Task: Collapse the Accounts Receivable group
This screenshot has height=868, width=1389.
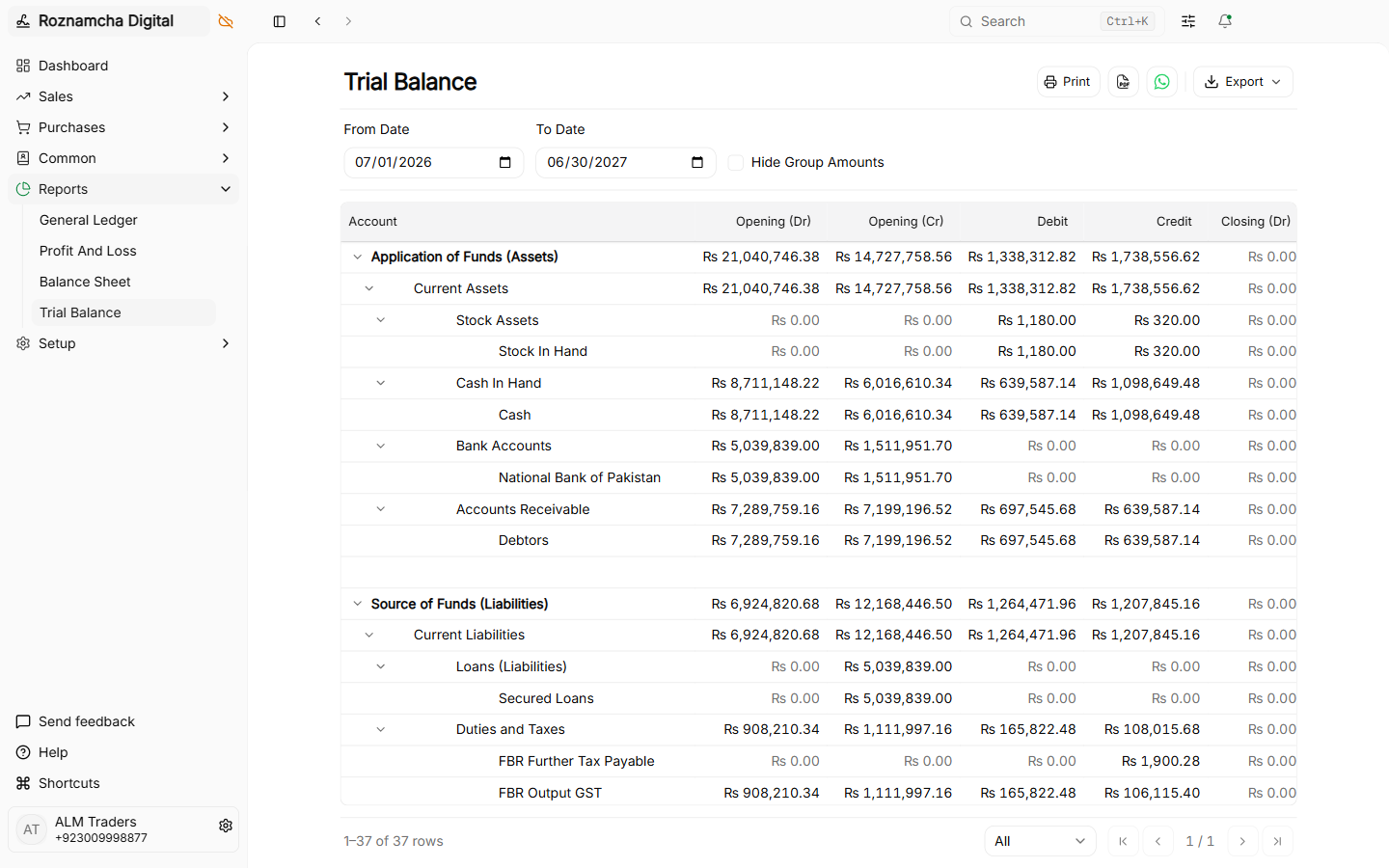Action: click(x=381, y=509)
